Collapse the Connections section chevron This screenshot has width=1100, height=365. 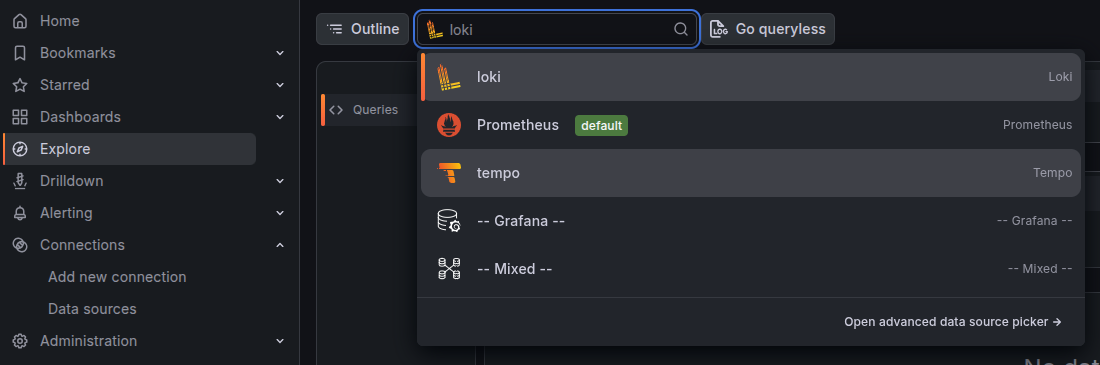(x=280, y=245)
